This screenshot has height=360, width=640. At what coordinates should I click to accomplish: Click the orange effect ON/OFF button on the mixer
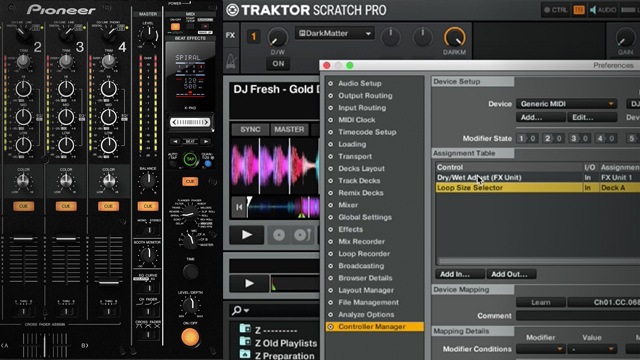click(x=190, y=337)
